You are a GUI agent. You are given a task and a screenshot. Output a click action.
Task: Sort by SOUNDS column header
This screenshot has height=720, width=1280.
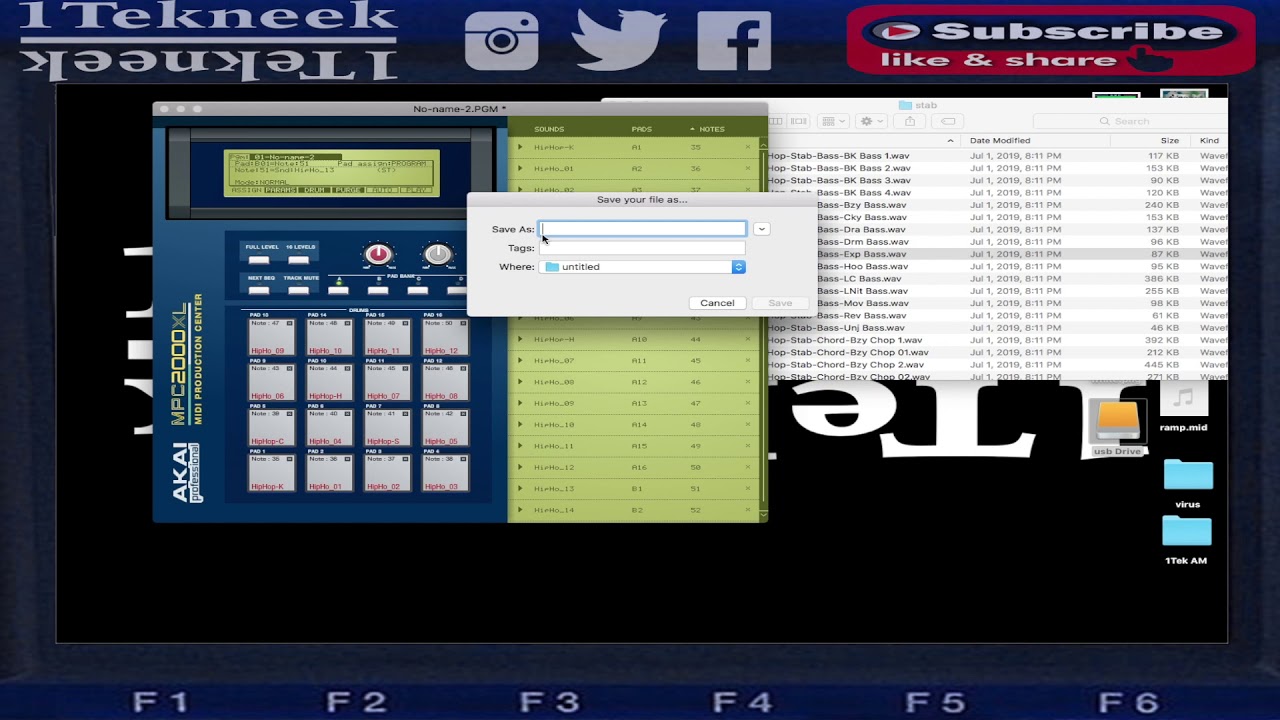pyautogui.click(x=549, y=129)
